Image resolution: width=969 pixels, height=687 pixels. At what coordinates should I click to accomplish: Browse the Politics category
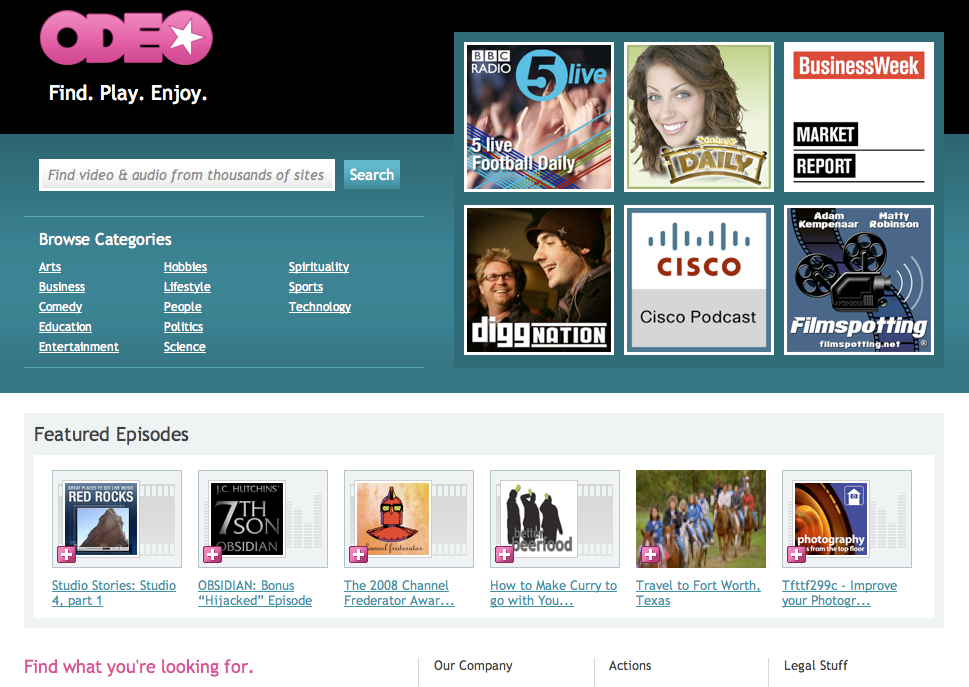[x=184, y=327]
